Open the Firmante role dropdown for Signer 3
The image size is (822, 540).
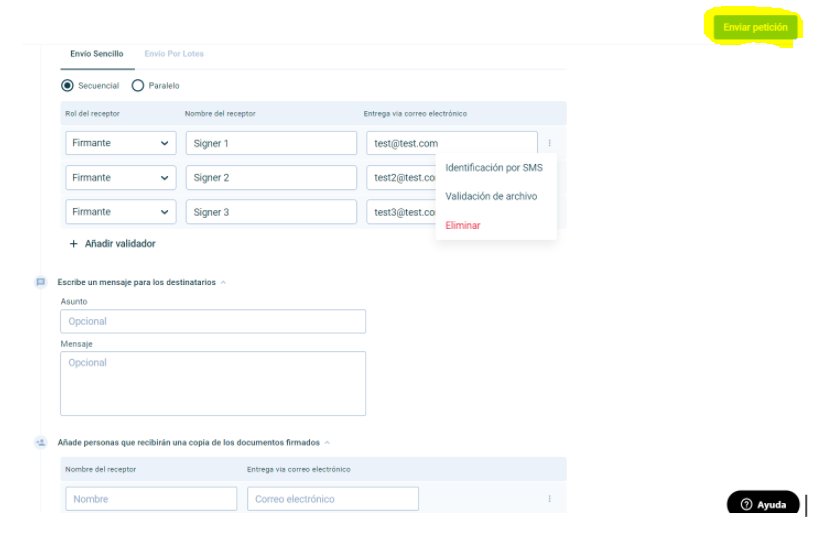[121, 212]
